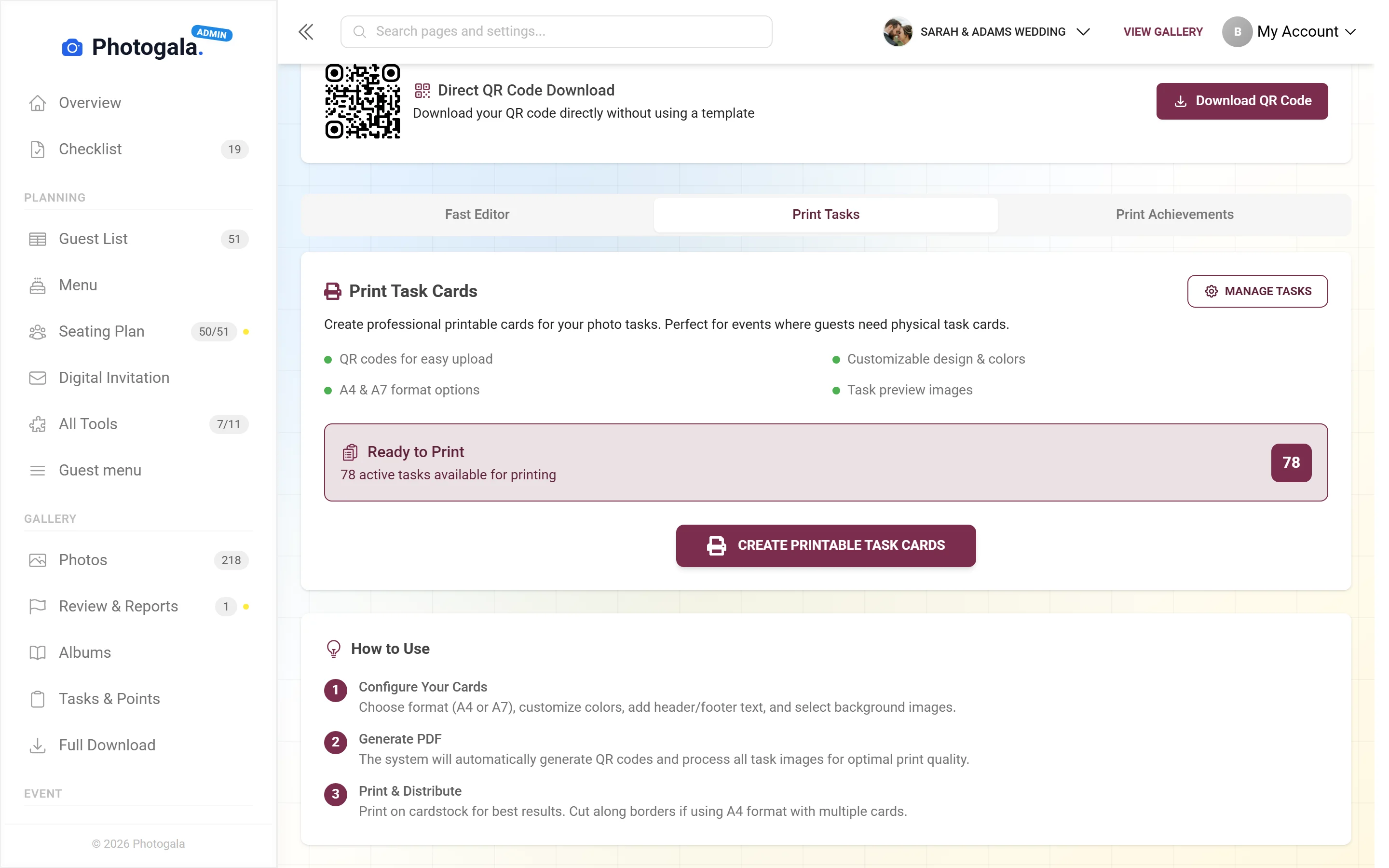Click the Full Download arrow icon
Screen dimensions: 1389x868
(x=37, y=745)
